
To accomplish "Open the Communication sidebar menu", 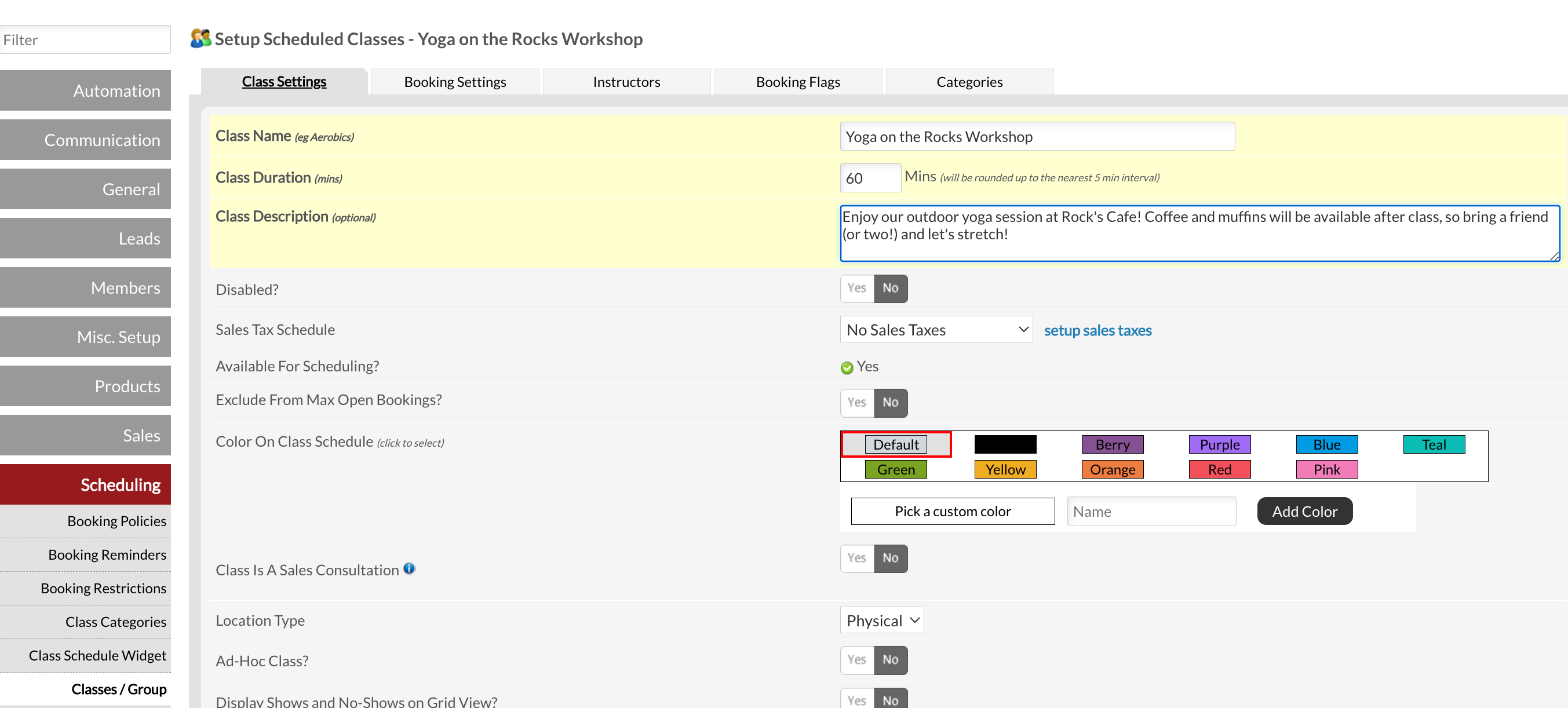I will [85, 140].
